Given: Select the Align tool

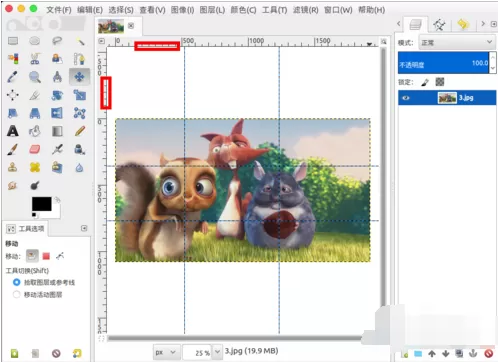Looking at the screenshot, I should click(x=13, y=95).
